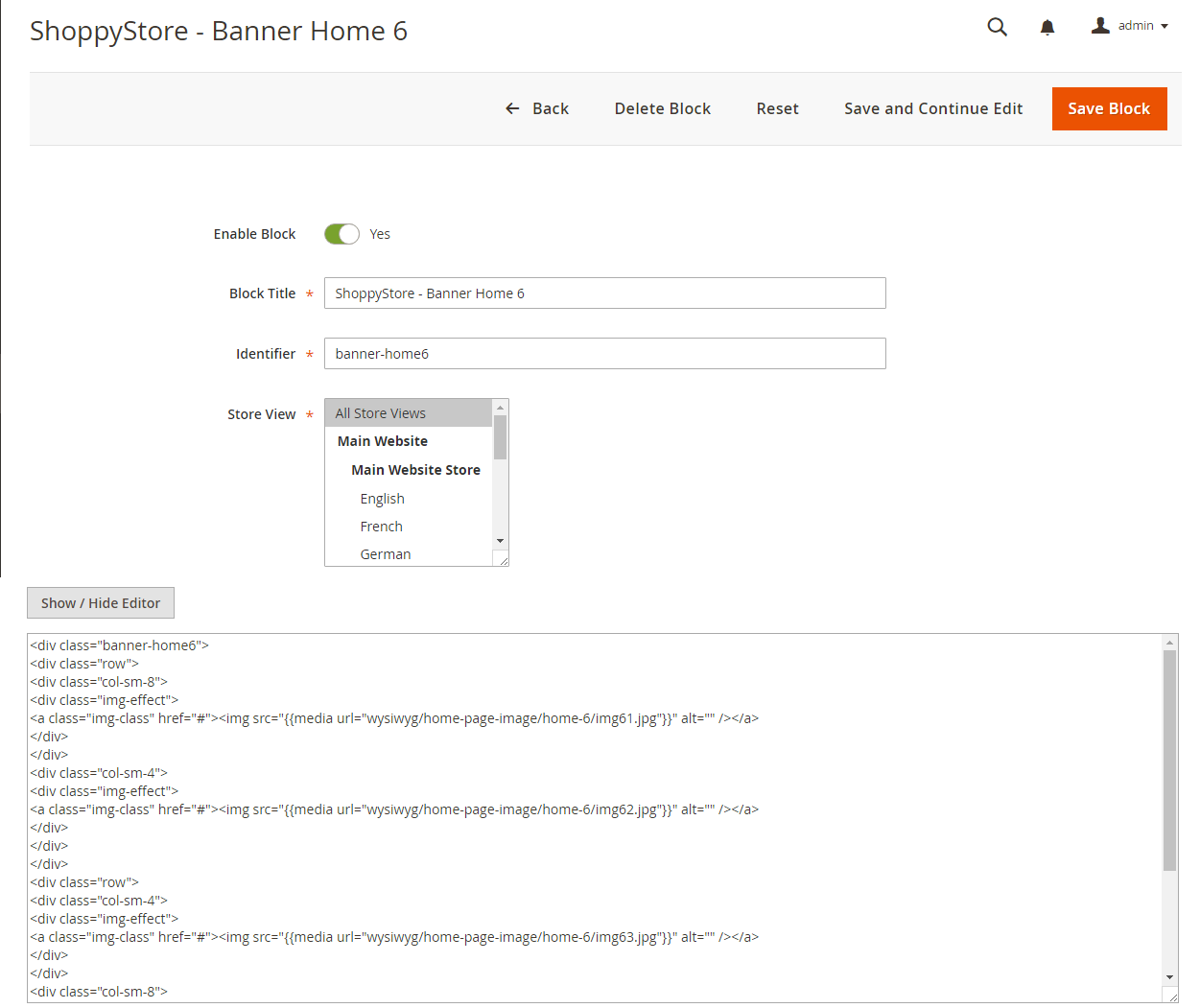Click the 'Identifier' field label
The width and height of the screenshot is (1200, 1008).
click(266, 354)
